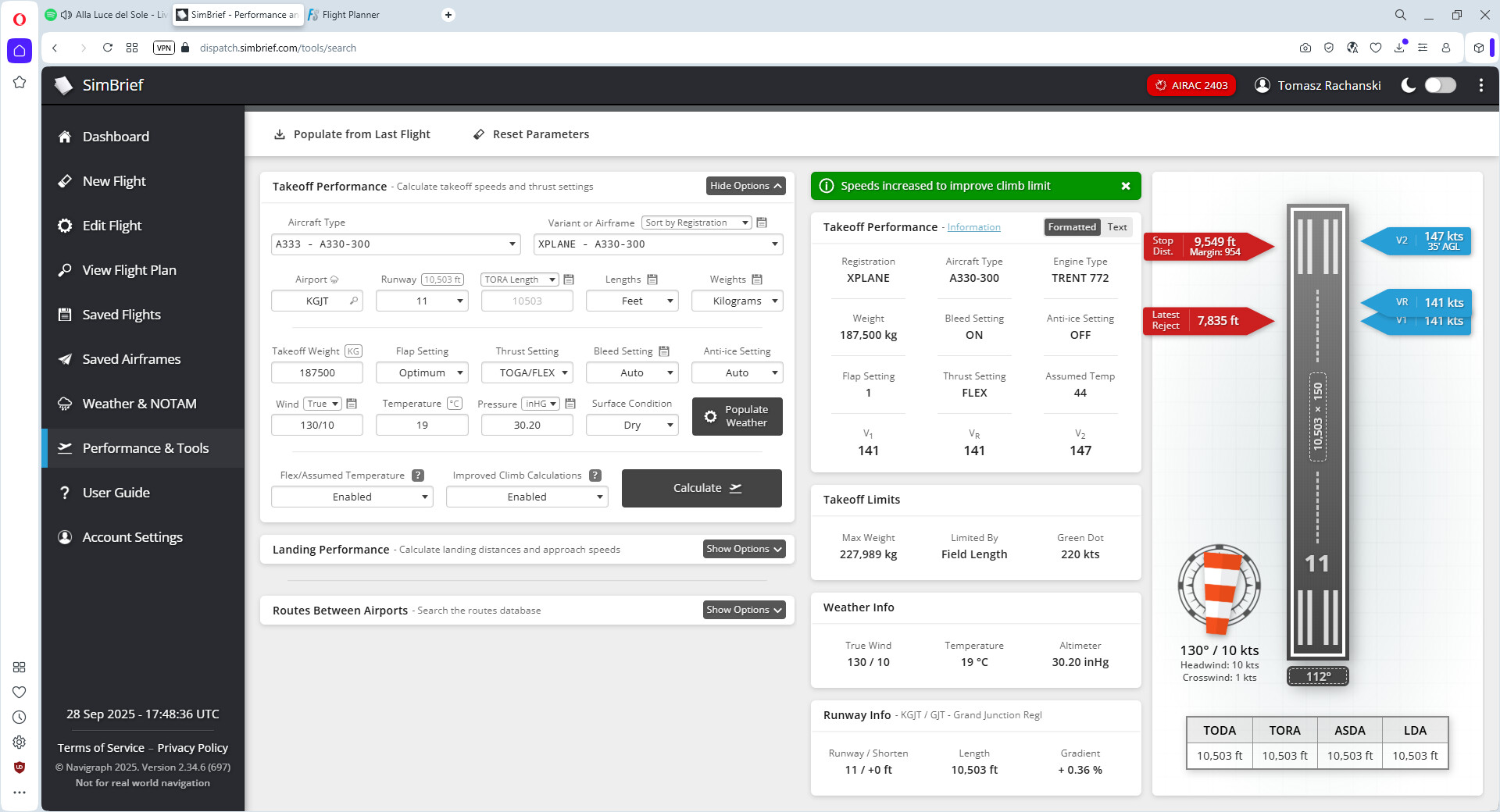Image resolution: width=1500 pixels, height=812 pixels.
Task: Click the SimBrief logo in the header
Action: click(99, 85)
